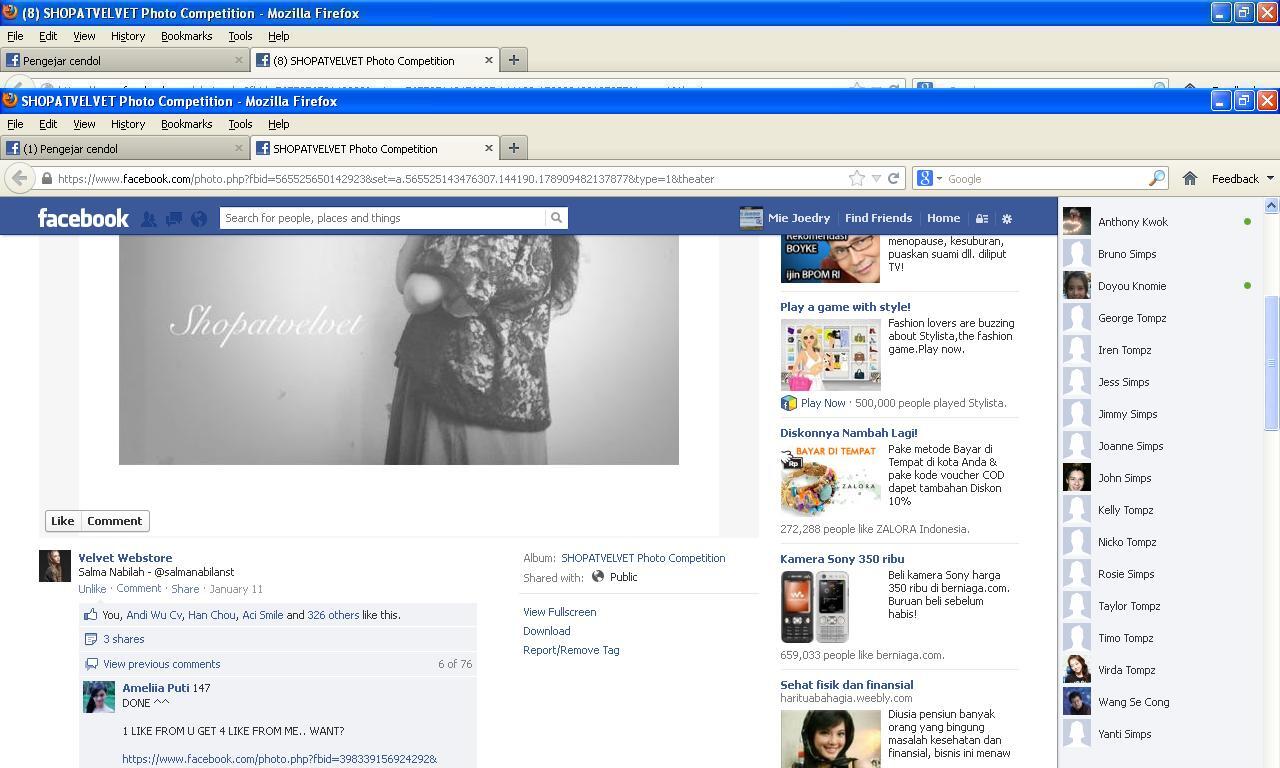Click the Like button under the photo
The width and height of the screenshot is (1280, 768).
pos(62,521)
